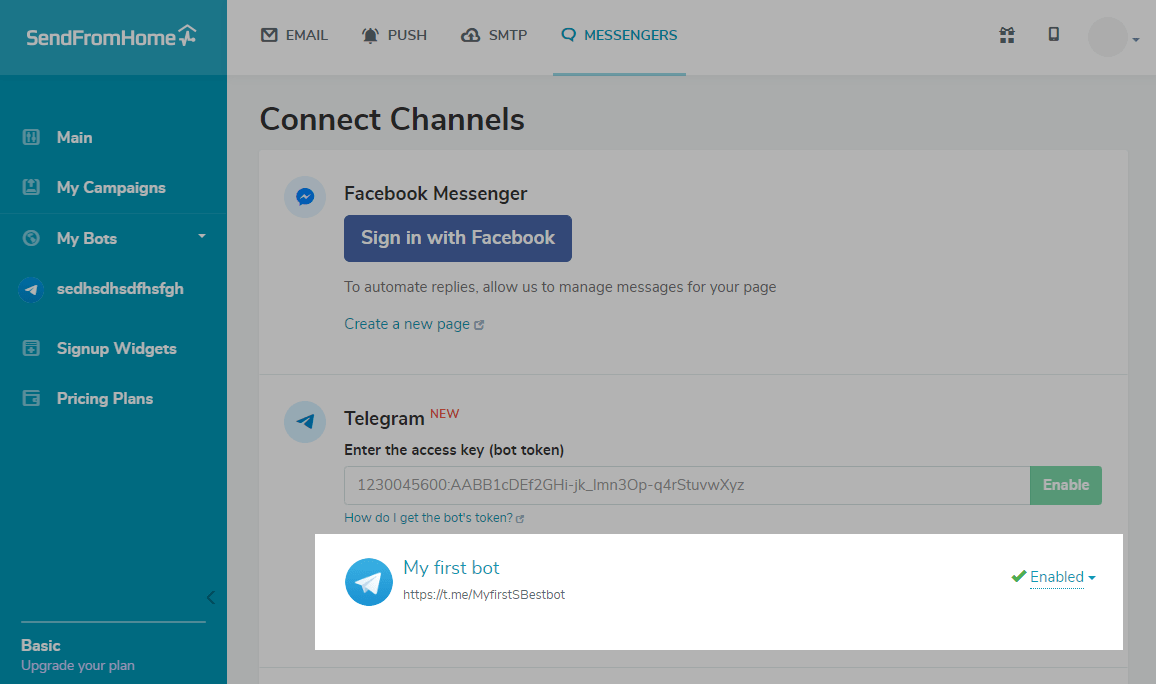Open the Enabled status dropdown
The height and width of the screenshot is (684, 1156).
[1062, 577]
